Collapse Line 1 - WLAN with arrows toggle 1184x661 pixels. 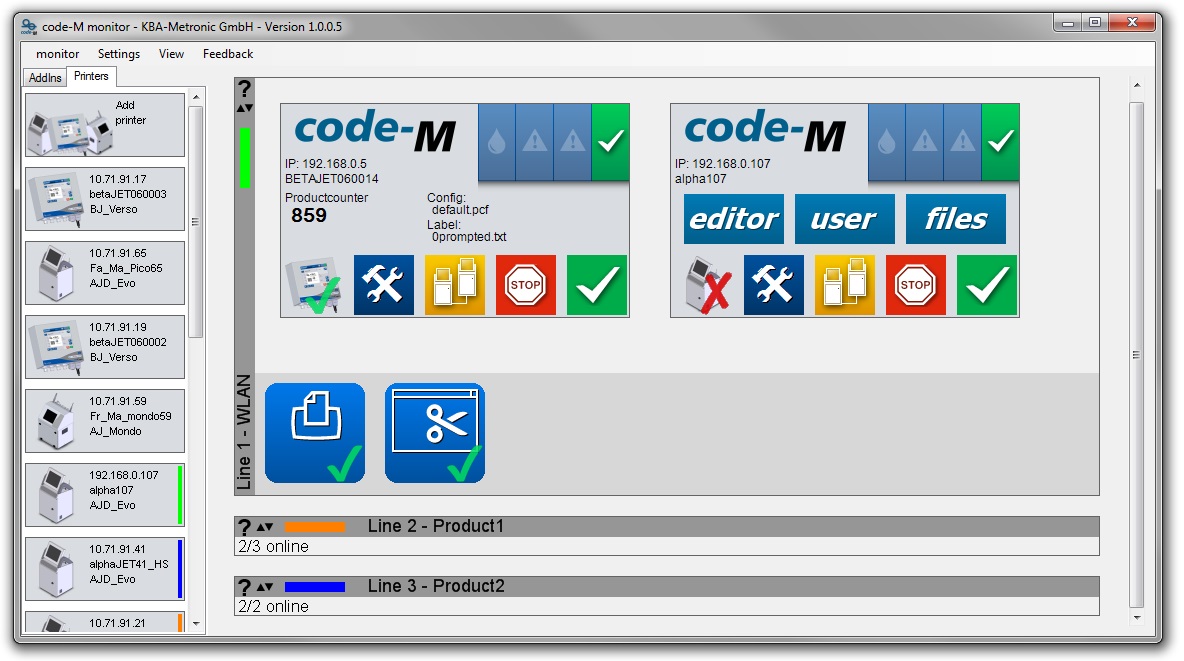click(x=245, y=108)
